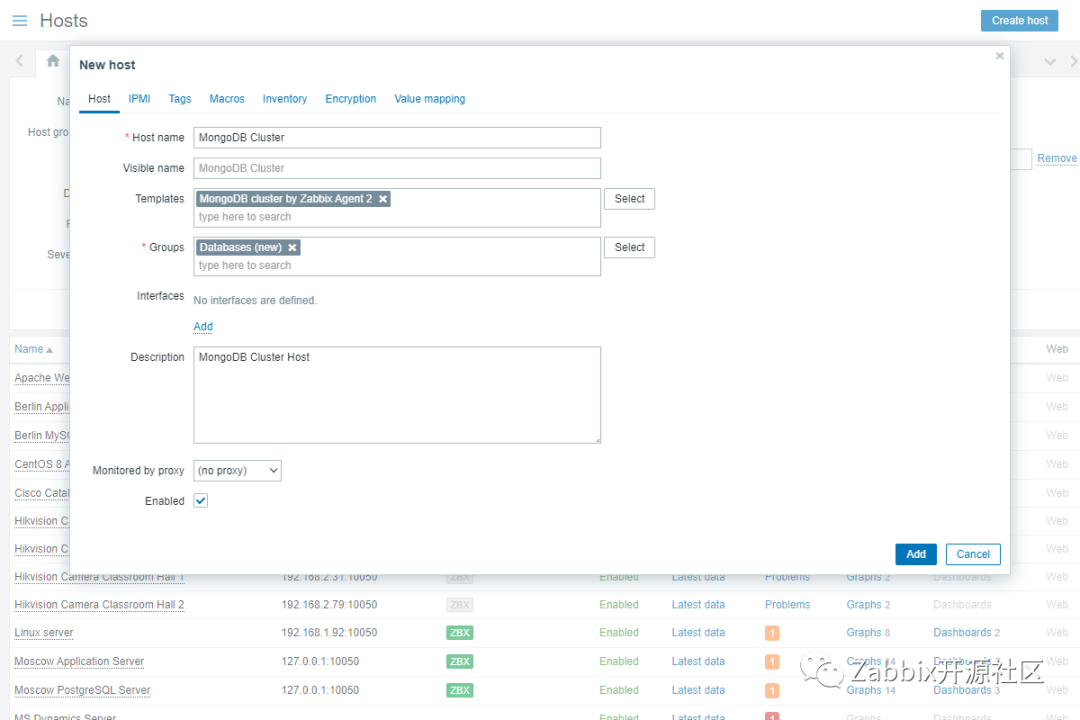Image resolution: width=1080 pixels, height=720 pixels.
Task: Expand the filter chevron at top right
Action: [x=1050, y=62]
